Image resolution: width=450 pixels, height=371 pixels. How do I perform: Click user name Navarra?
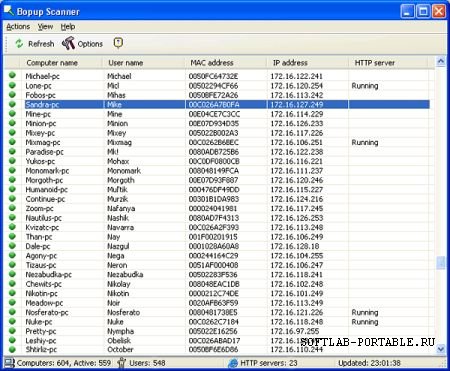(120, 227)
